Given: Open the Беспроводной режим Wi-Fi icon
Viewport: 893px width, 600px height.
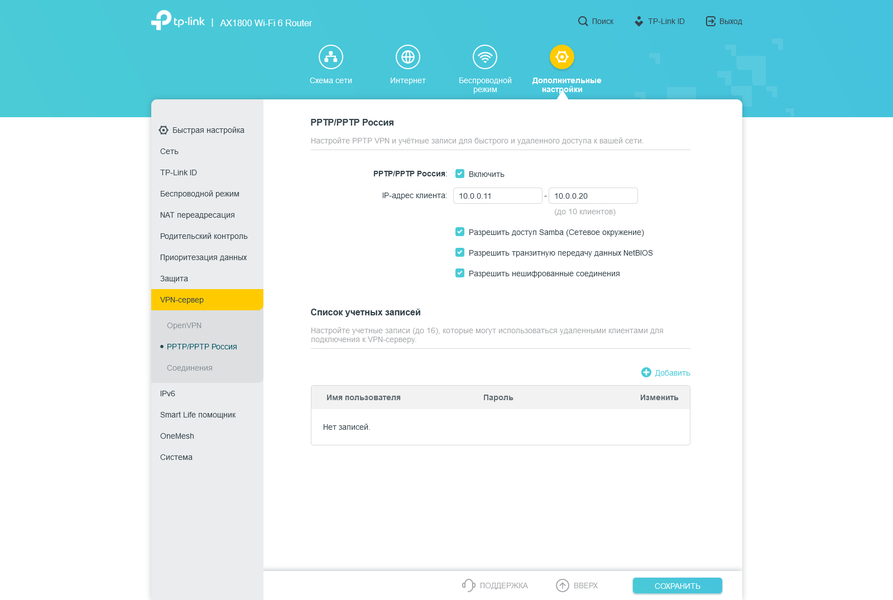Looking at the screenshot, I should pyautogui.click(x=485, y=57).
